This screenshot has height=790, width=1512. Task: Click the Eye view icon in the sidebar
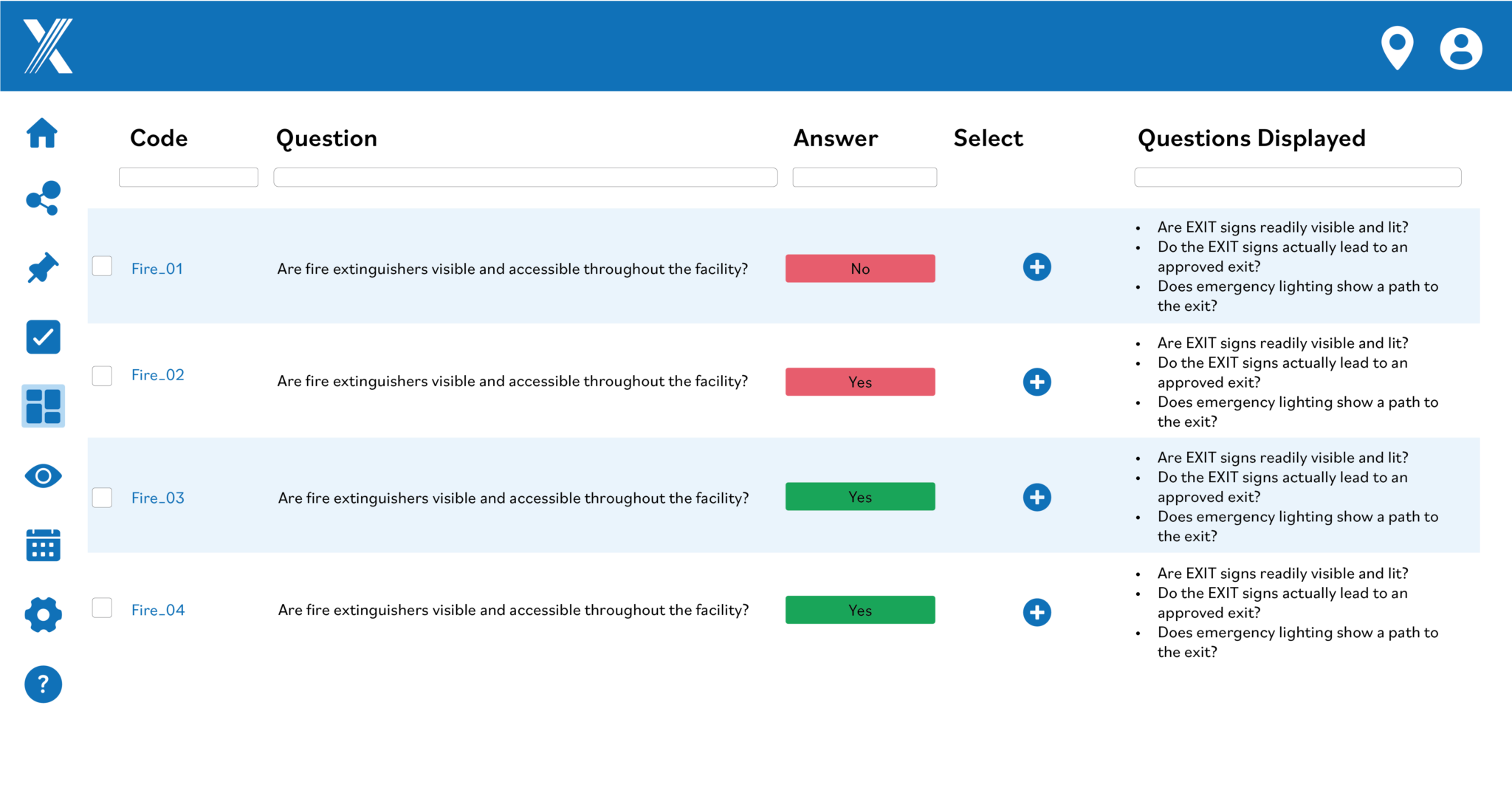coord(42,475)
